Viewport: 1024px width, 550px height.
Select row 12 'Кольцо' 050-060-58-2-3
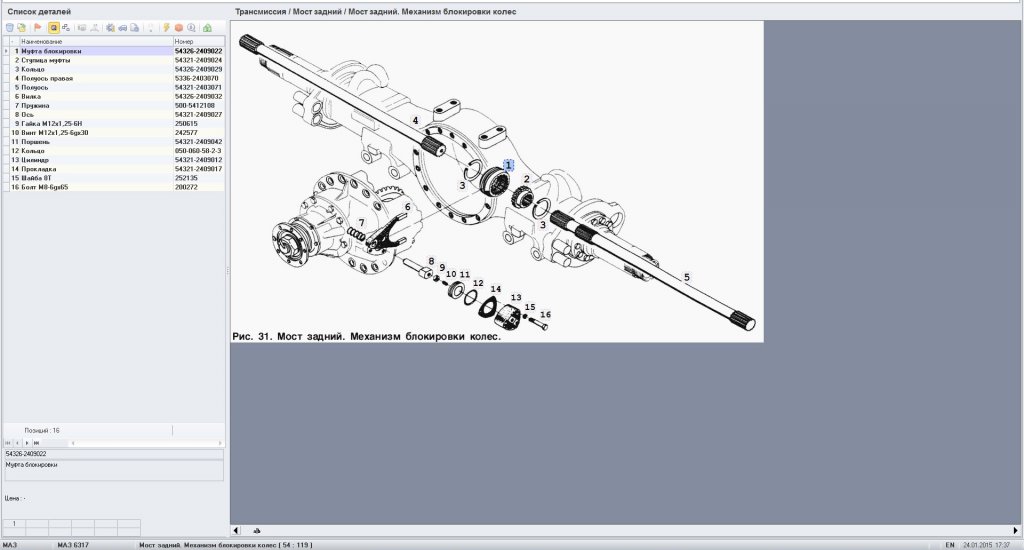click(114, 151)
